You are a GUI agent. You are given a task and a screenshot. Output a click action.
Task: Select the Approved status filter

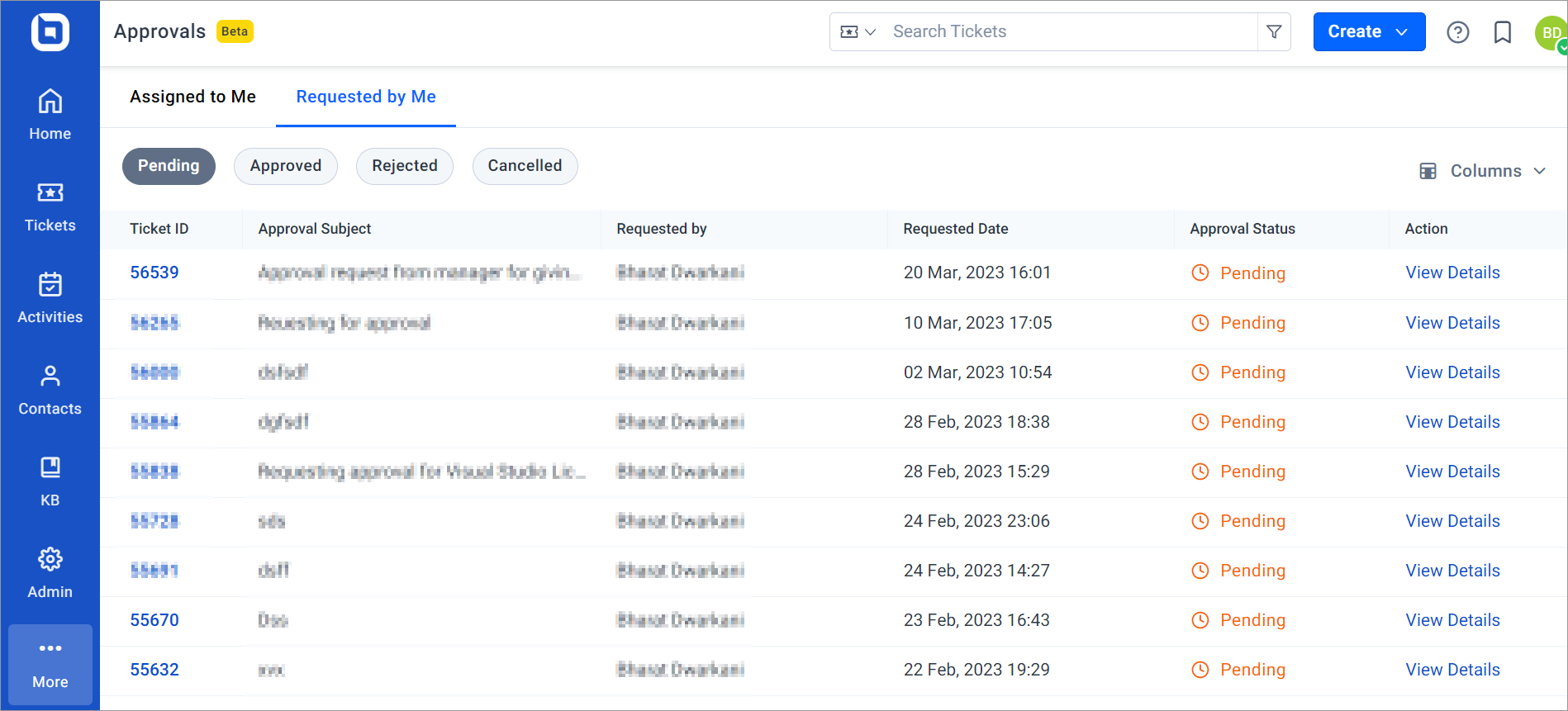point(286,166)
